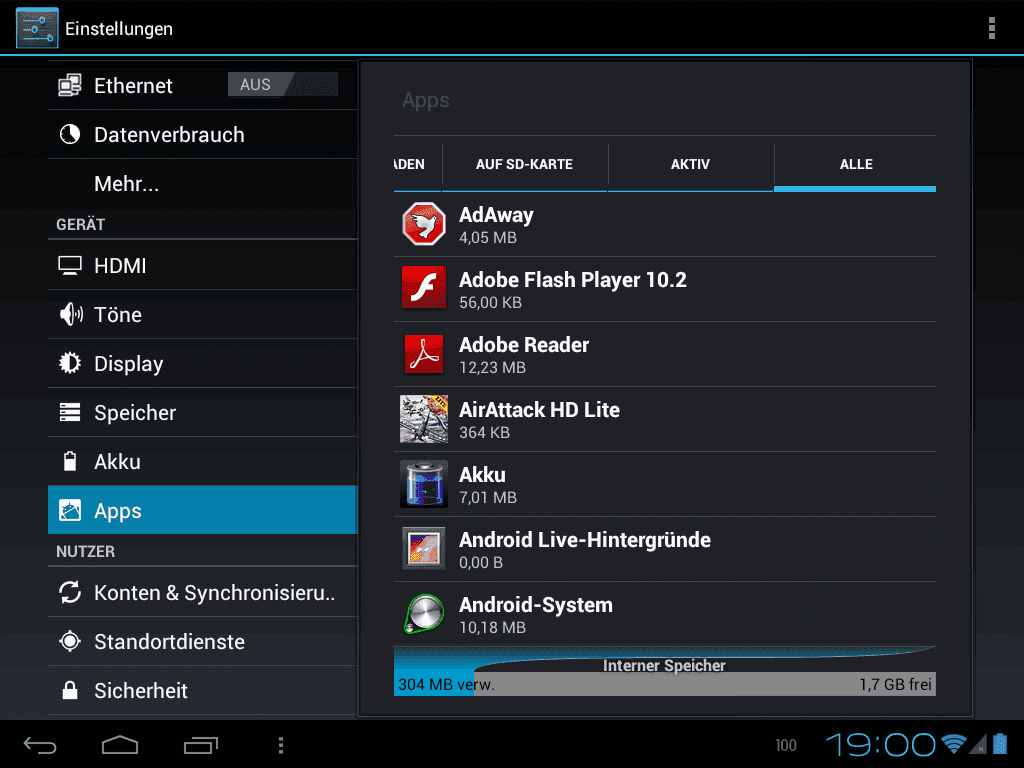Tap the Adobe Flash Player icon
This screenshot has width=1024, height=768.
tap(424, 288)
